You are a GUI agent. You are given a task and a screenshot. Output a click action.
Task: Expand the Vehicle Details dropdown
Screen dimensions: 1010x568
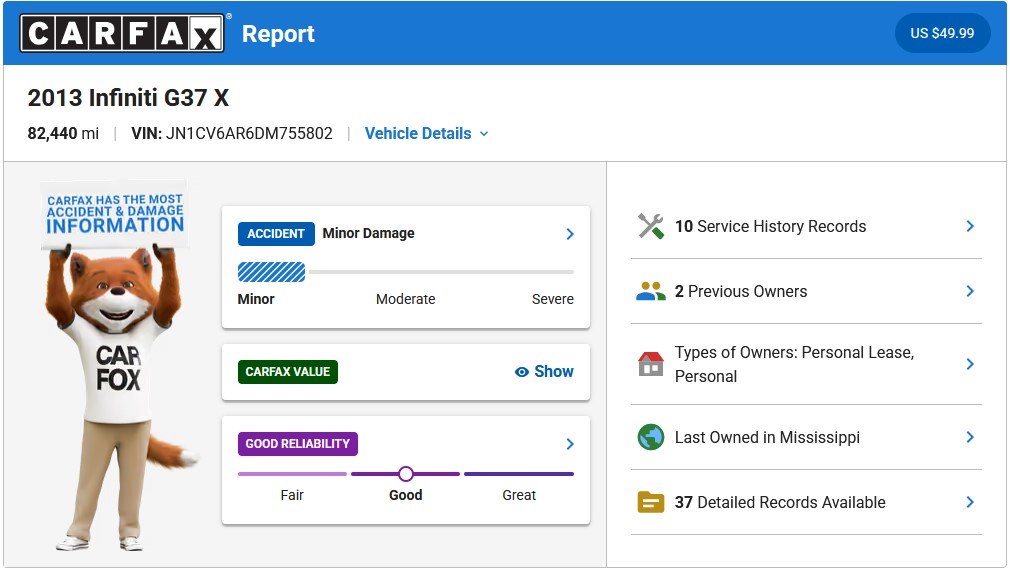pyautogui.click(x=426, y=133)
